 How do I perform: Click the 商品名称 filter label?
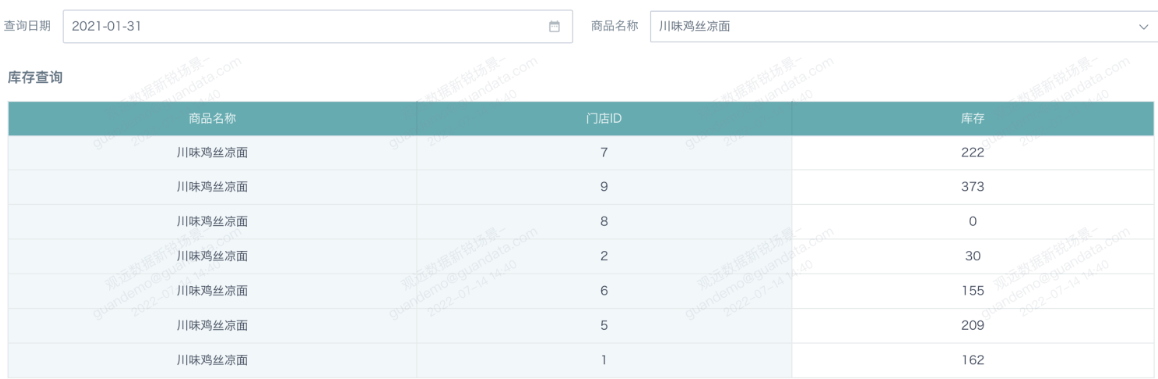(x=614, y=27)
